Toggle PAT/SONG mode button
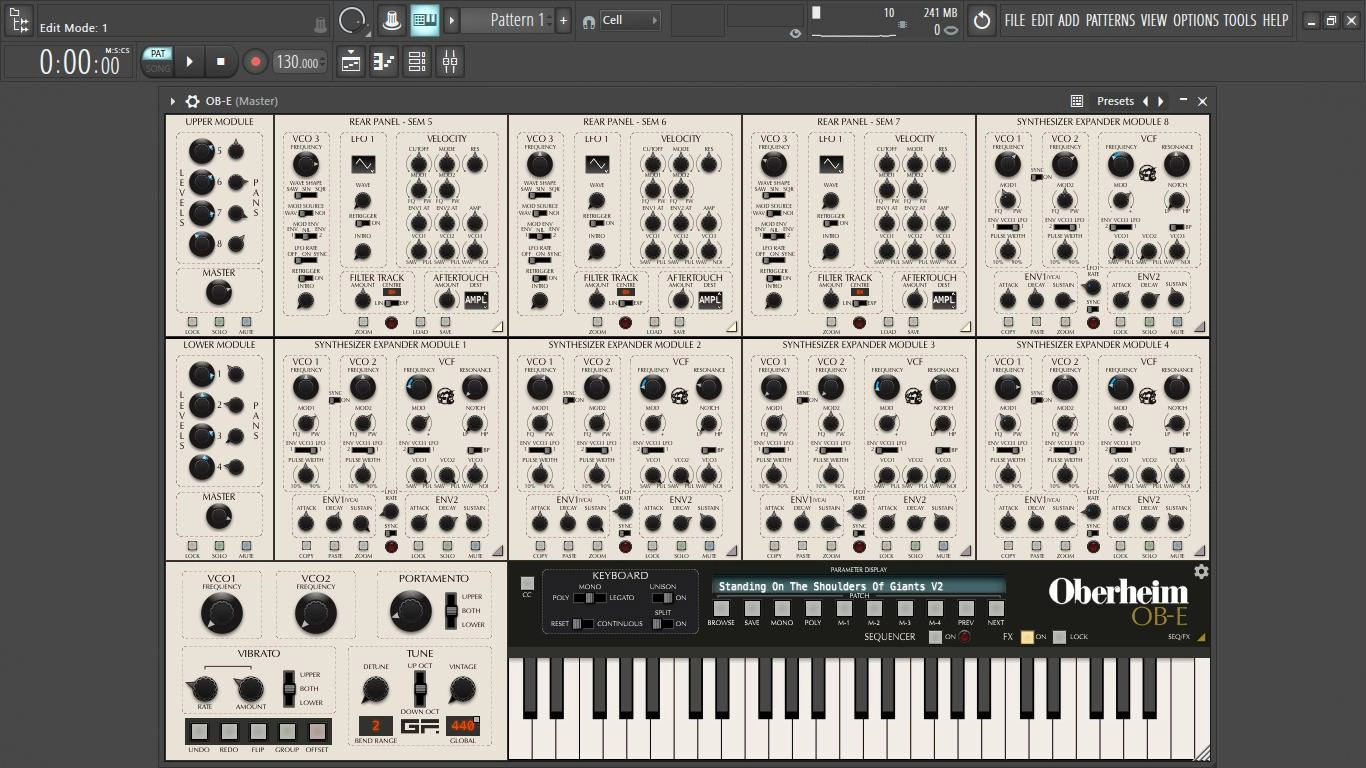 [157, 61]
